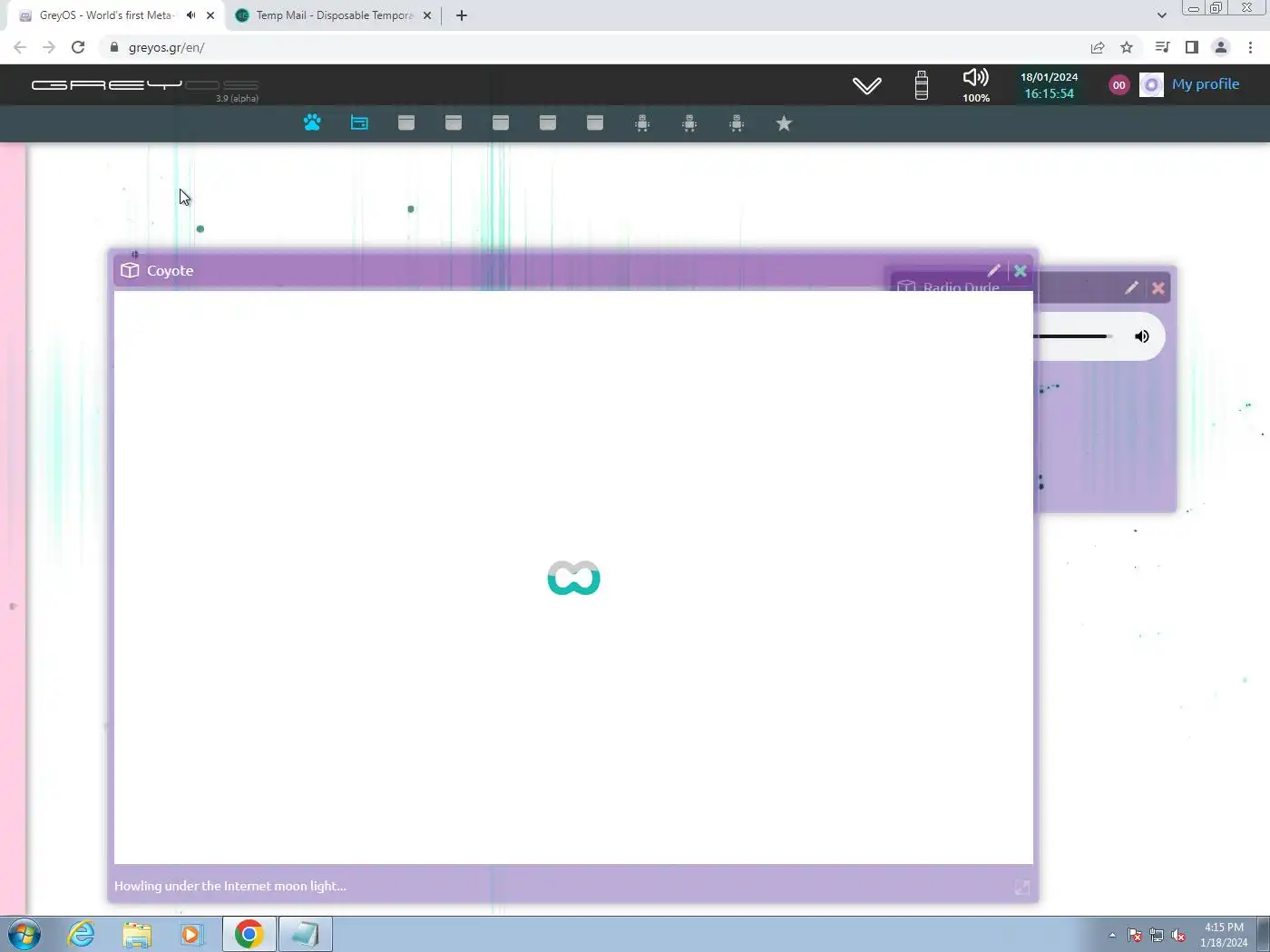Share this page icon

pos(1098,47)
